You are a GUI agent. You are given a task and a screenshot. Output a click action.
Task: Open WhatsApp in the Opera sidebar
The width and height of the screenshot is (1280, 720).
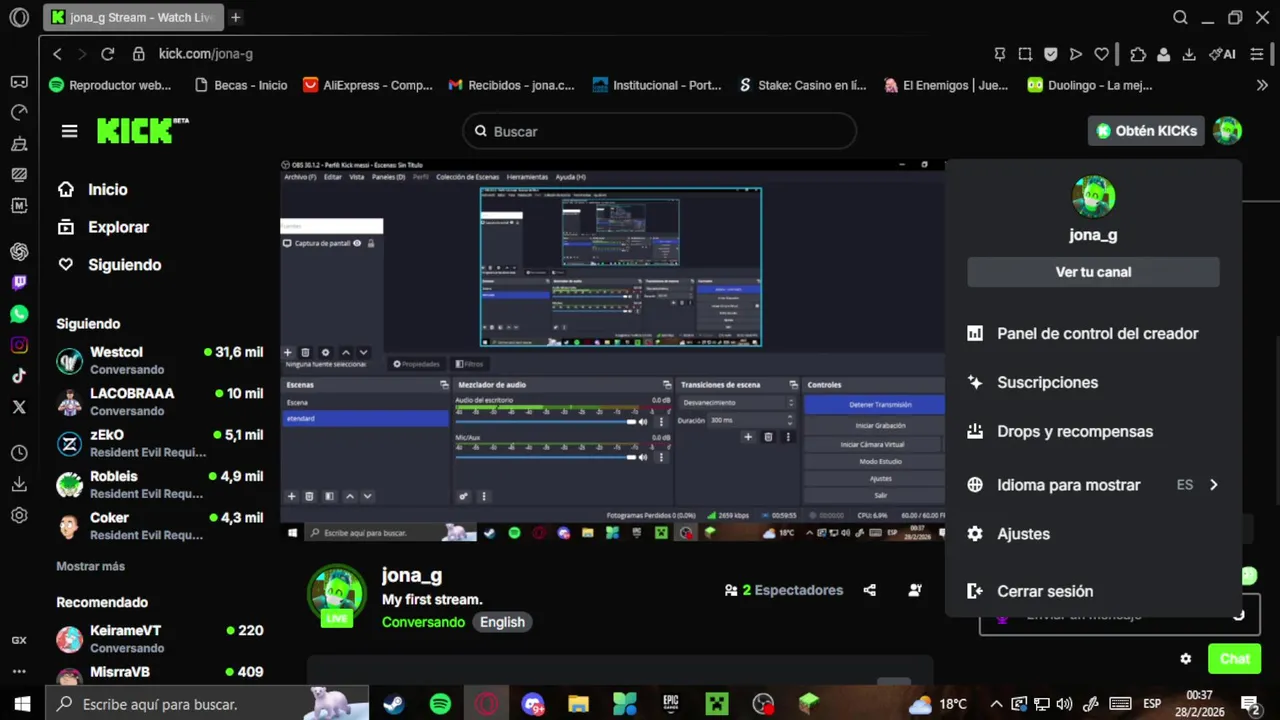tap(19, 314)
